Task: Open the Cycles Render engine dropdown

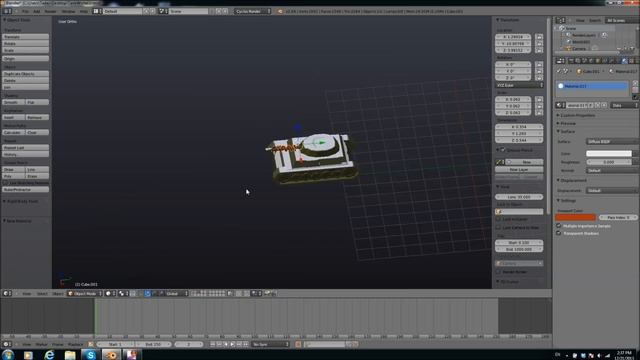Action: click(x=253, y=11)
